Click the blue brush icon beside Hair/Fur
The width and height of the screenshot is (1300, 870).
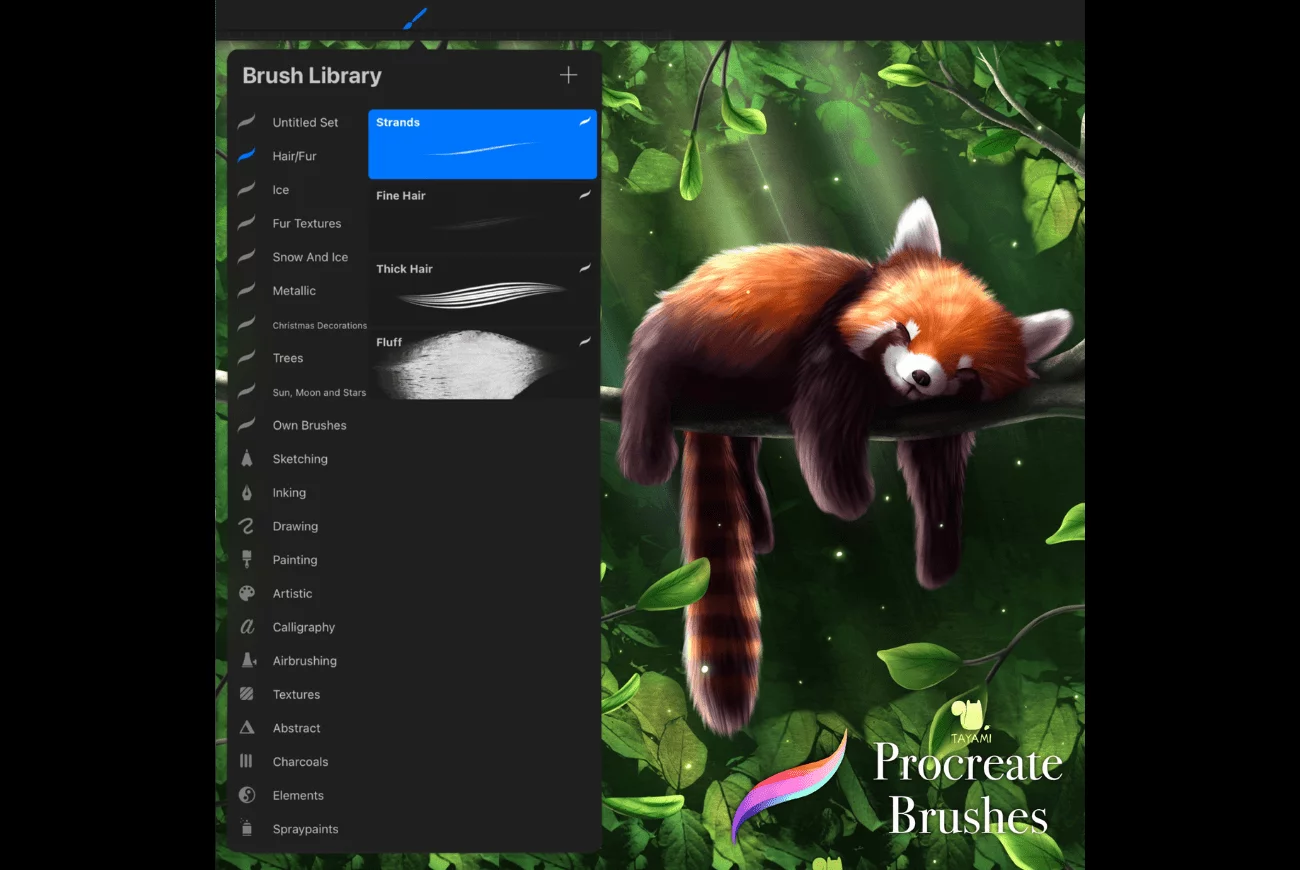(x=246, y=156)
